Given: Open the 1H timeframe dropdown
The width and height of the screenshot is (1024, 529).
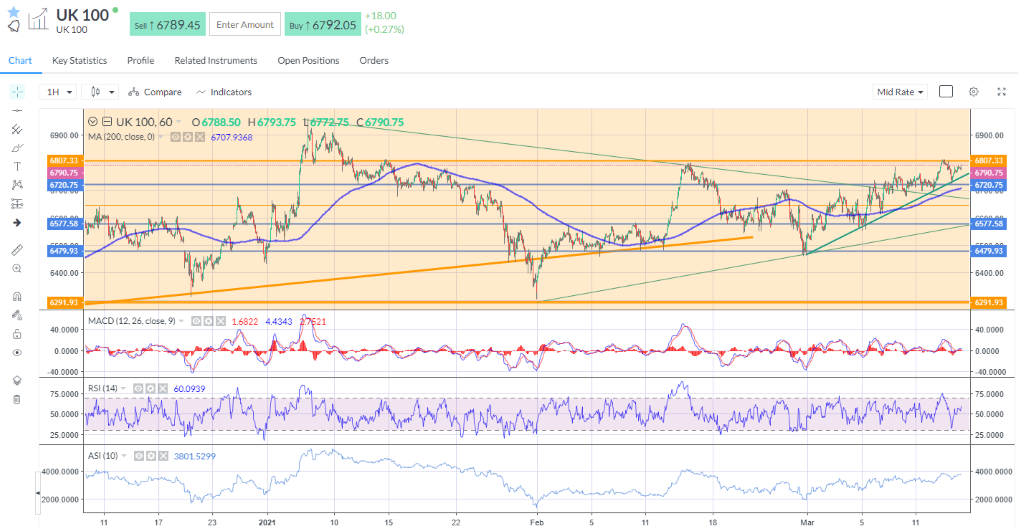Looking at the screenshot, I should 58,92.
